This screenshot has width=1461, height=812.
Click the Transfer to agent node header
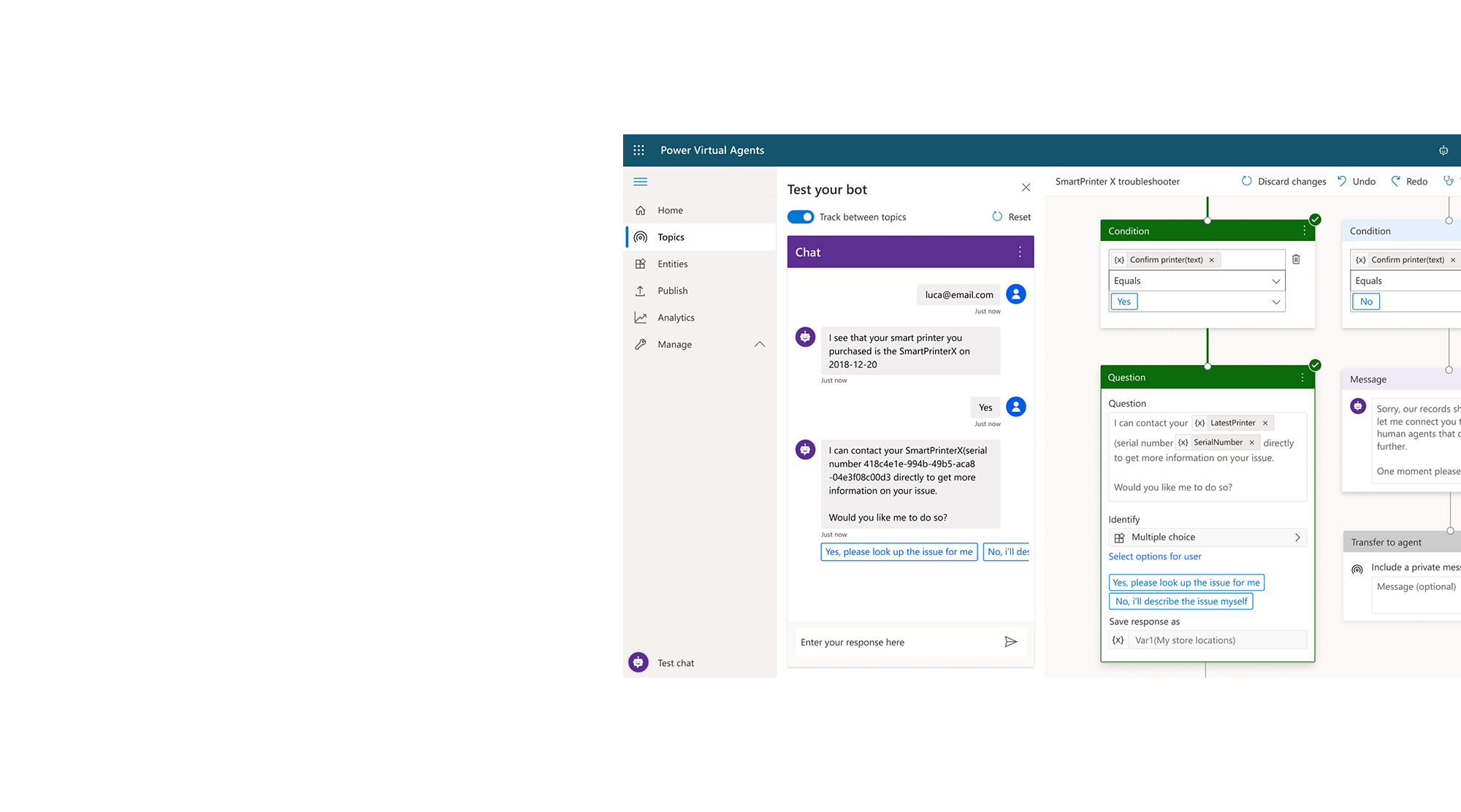(x=1402, y=542)
